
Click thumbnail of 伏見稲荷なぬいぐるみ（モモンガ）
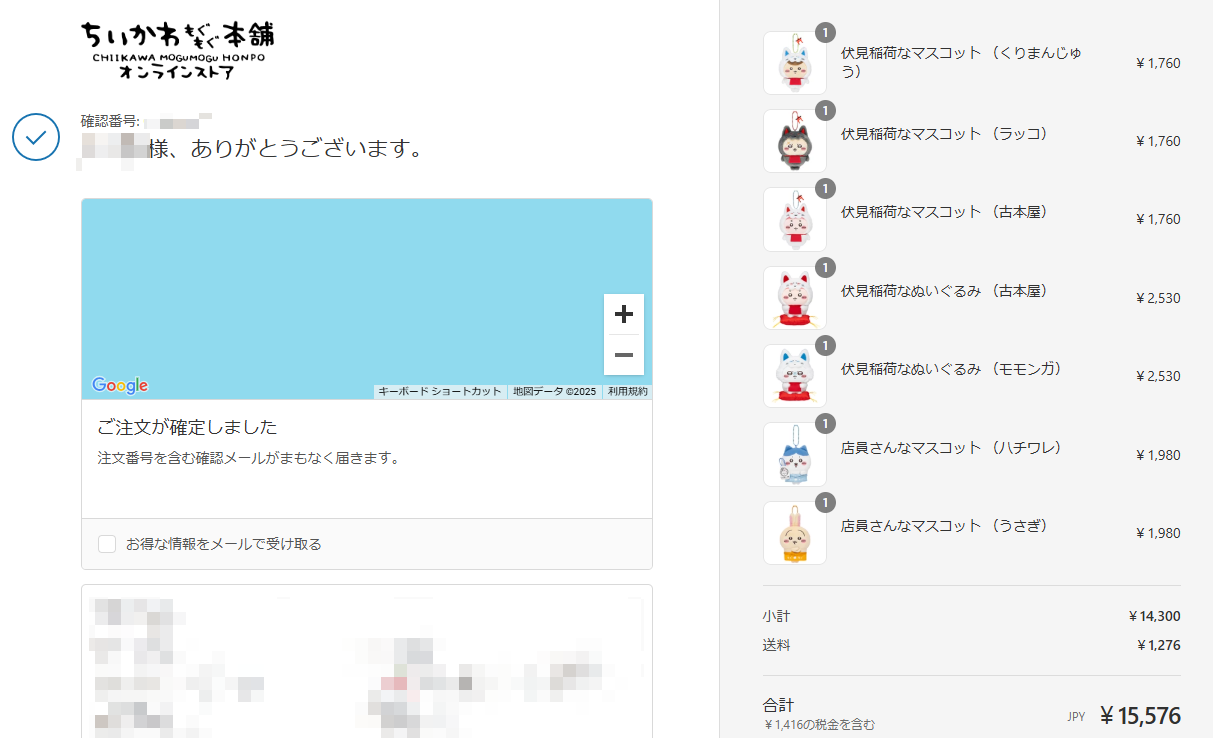pos(795,376)
